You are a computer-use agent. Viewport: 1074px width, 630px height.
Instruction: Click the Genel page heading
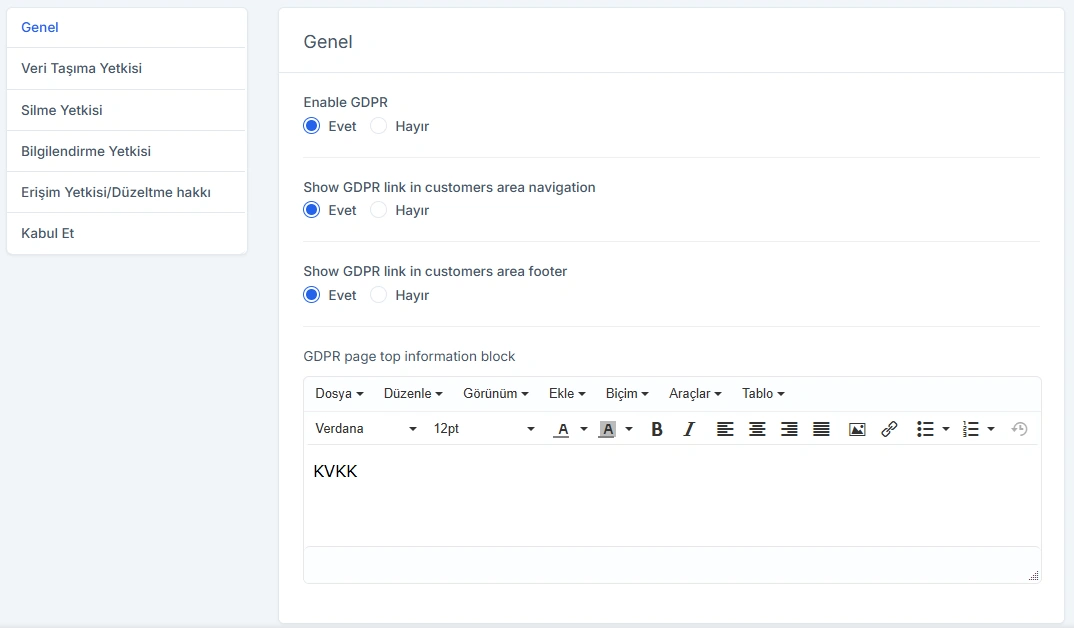click(x=328, y=42)
